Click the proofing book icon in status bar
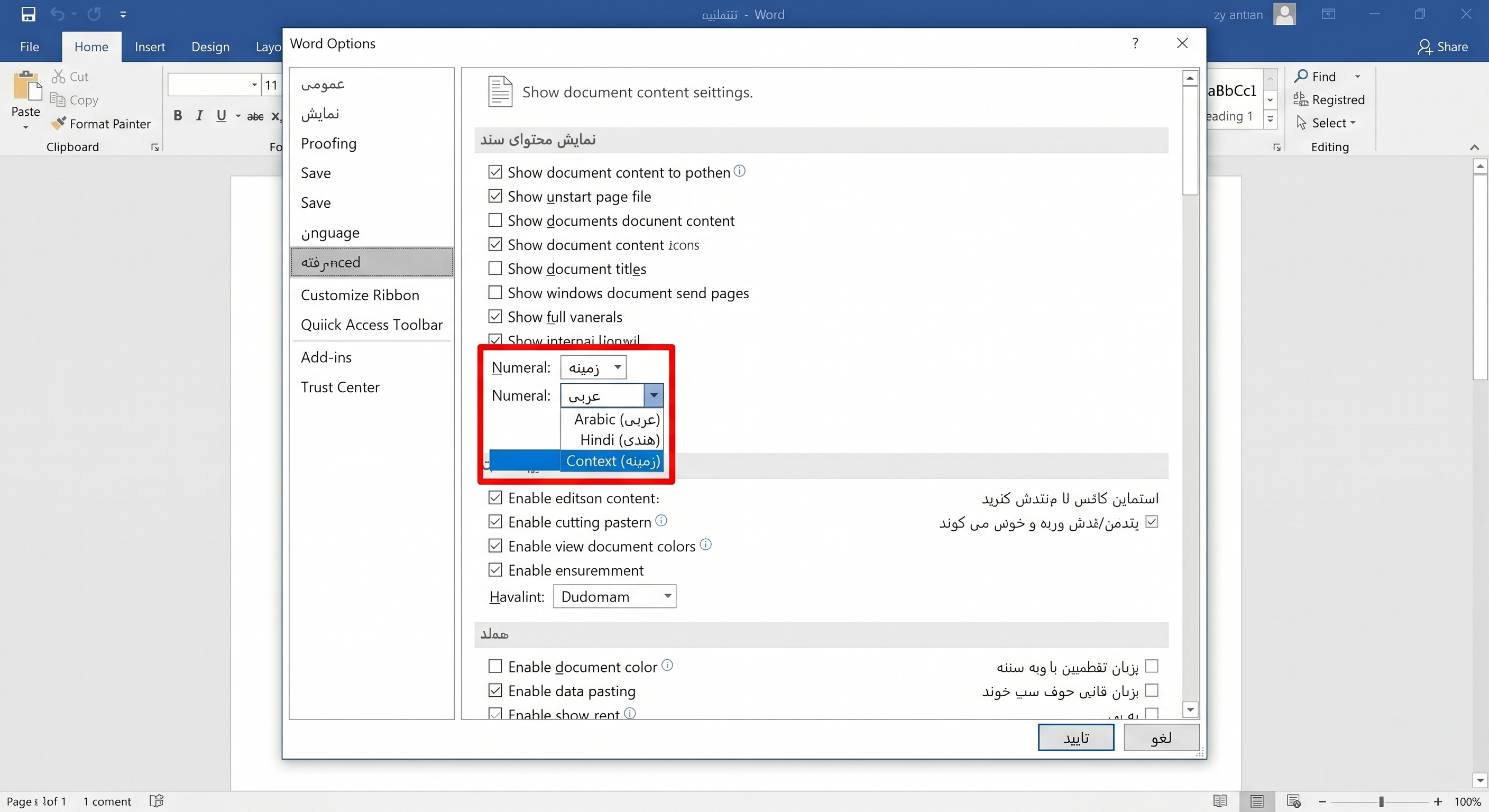The height and width of the screenshot is (812, 1489). [157, 801]
